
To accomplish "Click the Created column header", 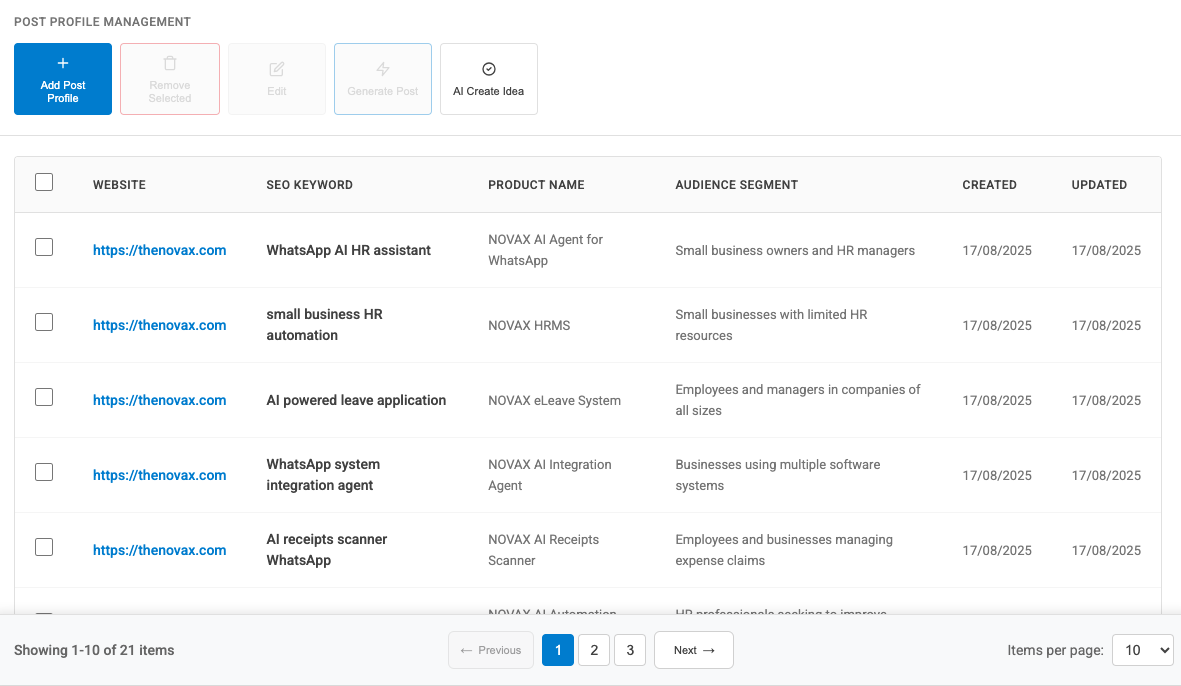I will click(x=990, y=184).
